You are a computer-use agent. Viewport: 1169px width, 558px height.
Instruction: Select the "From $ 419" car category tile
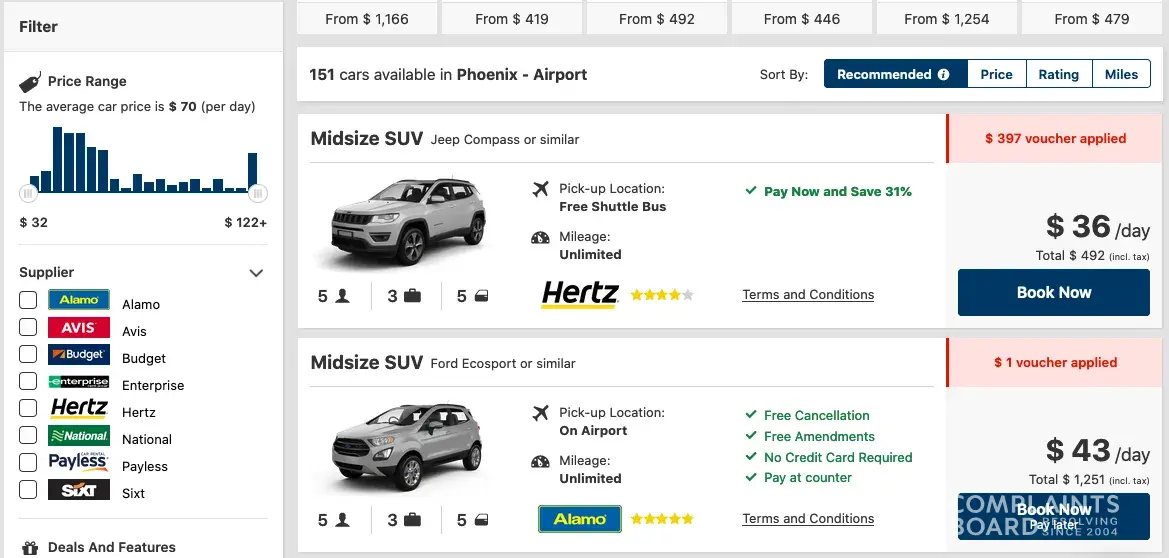[x=512, y=19]
